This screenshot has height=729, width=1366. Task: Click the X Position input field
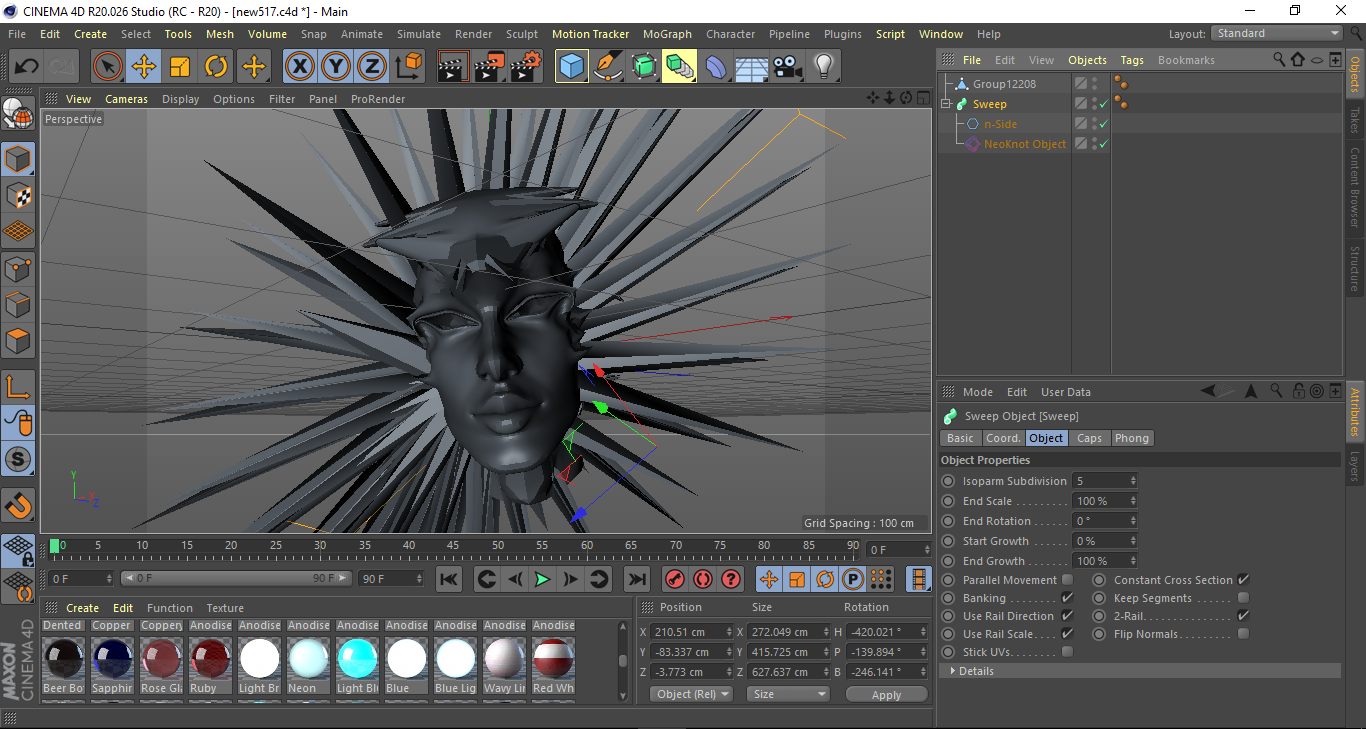(690, 632)
